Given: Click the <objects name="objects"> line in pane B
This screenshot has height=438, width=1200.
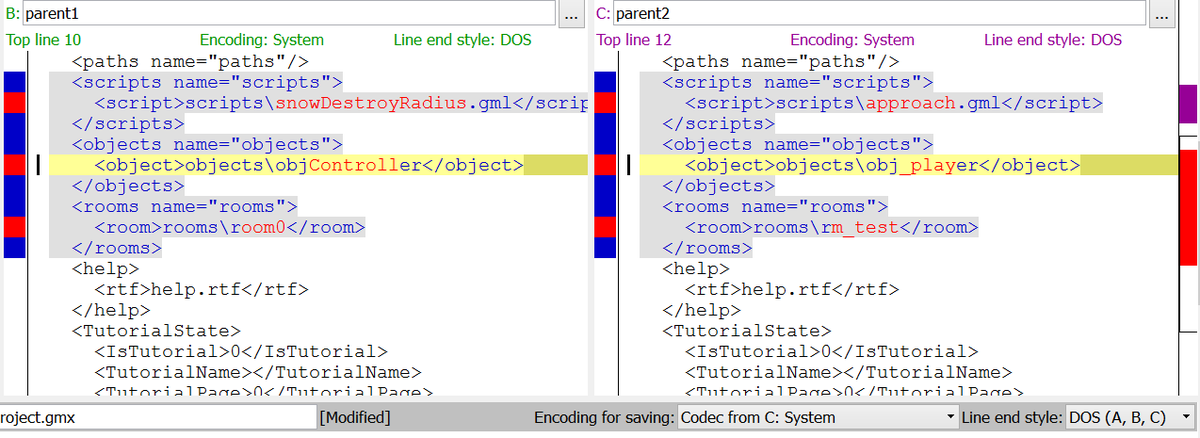Looking at the screenshot, I should pyautogui.click(x=207, y=144).
